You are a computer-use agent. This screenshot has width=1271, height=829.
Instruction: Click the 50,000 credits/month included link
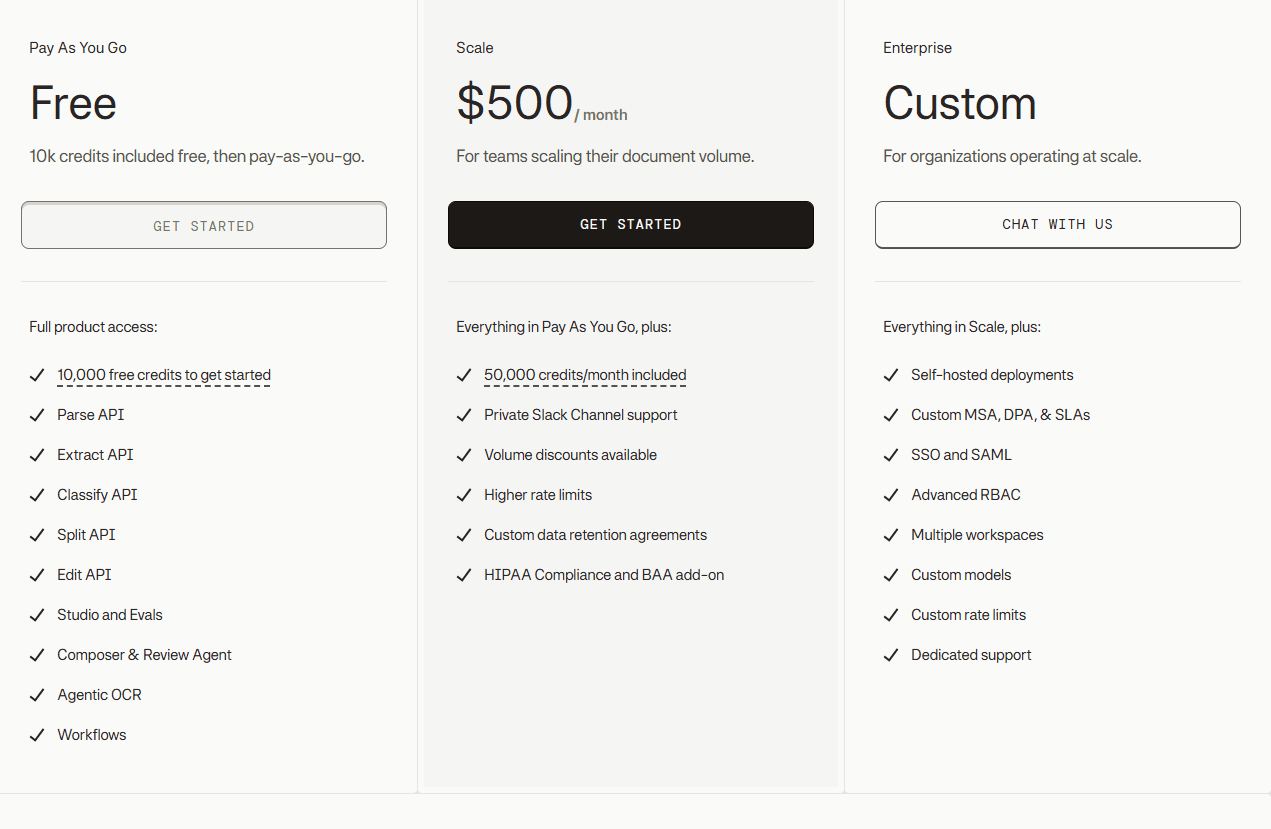[x=585, y=374]
